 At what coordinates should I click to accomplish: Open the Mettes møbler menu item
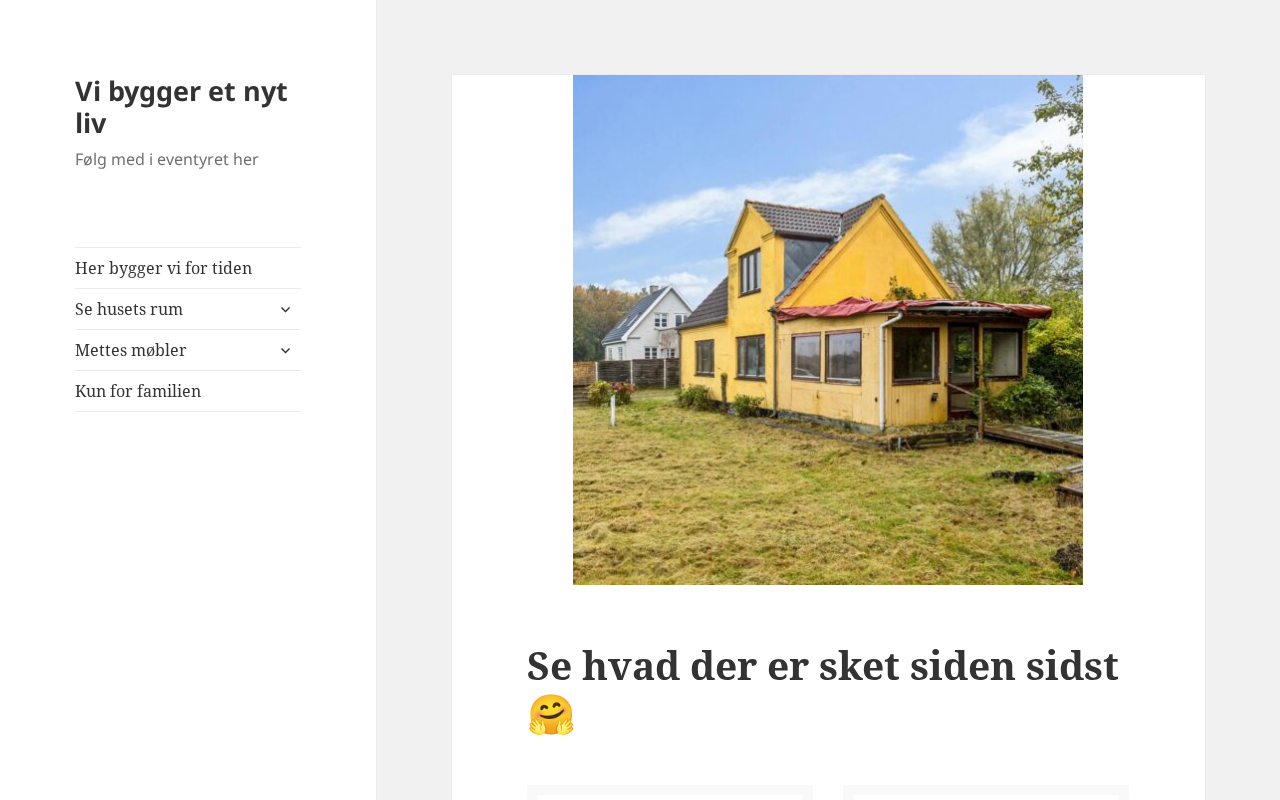(x=130, y=350)
